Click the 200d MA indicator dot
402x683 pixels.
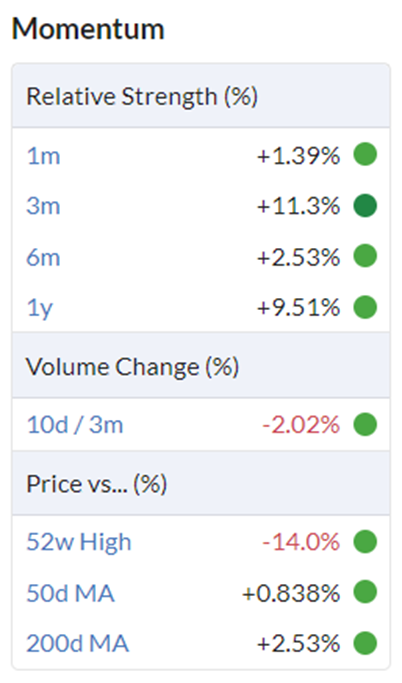(x=365, y=643)
